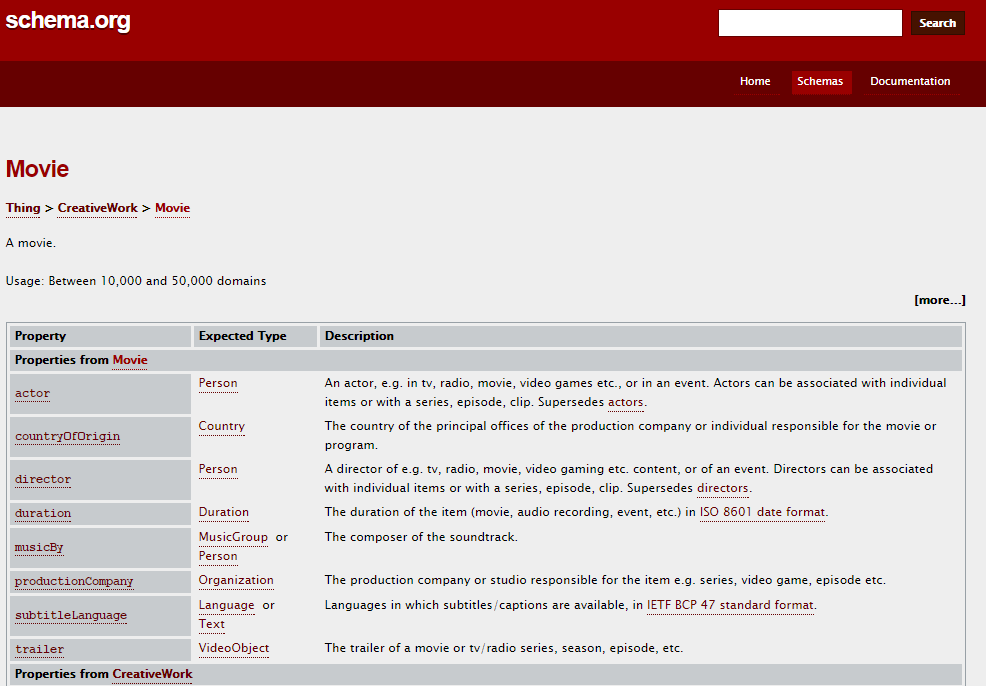The image size is (986, 686).
Task: Click the trailer description text
Action: tap(504, 648)
